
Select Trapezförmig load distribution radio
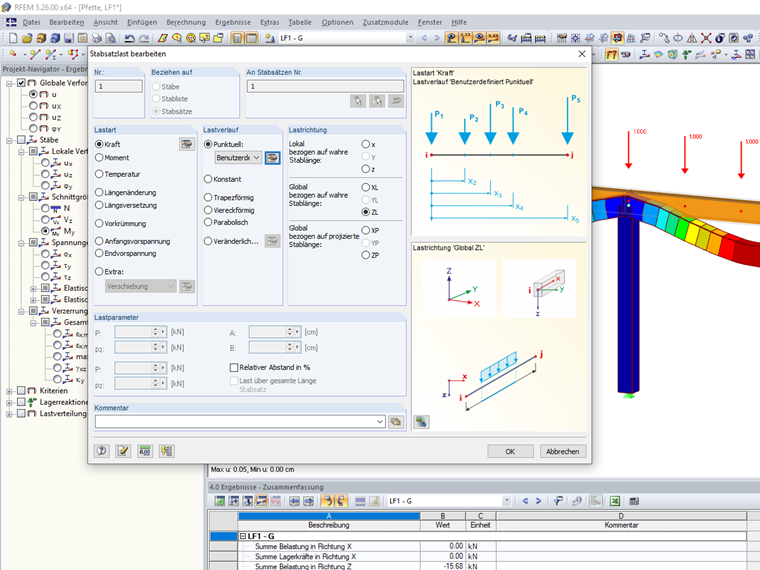pyautogui.click(x=208, y=197)
